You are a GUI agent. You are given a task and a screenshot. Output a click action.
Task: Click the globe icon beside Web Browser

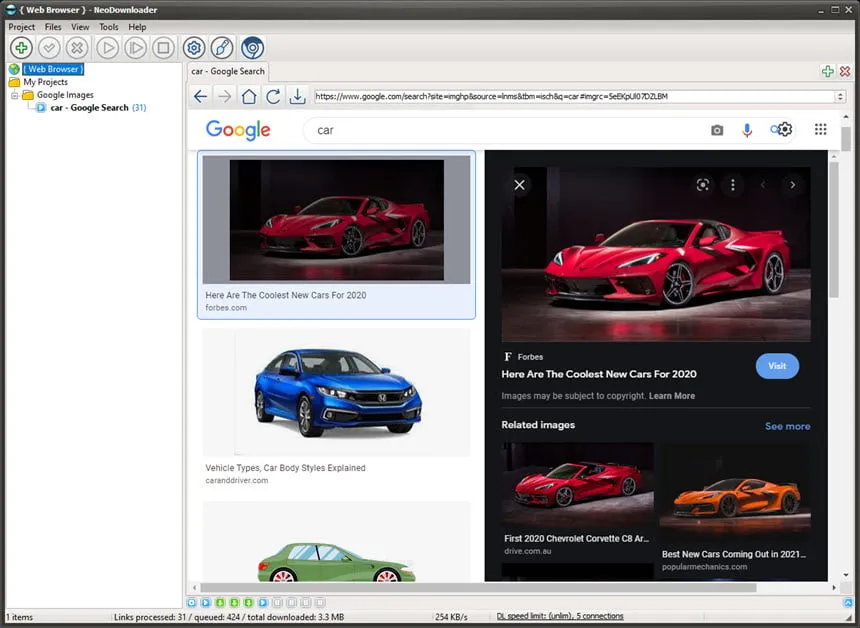tap(14, 69)
